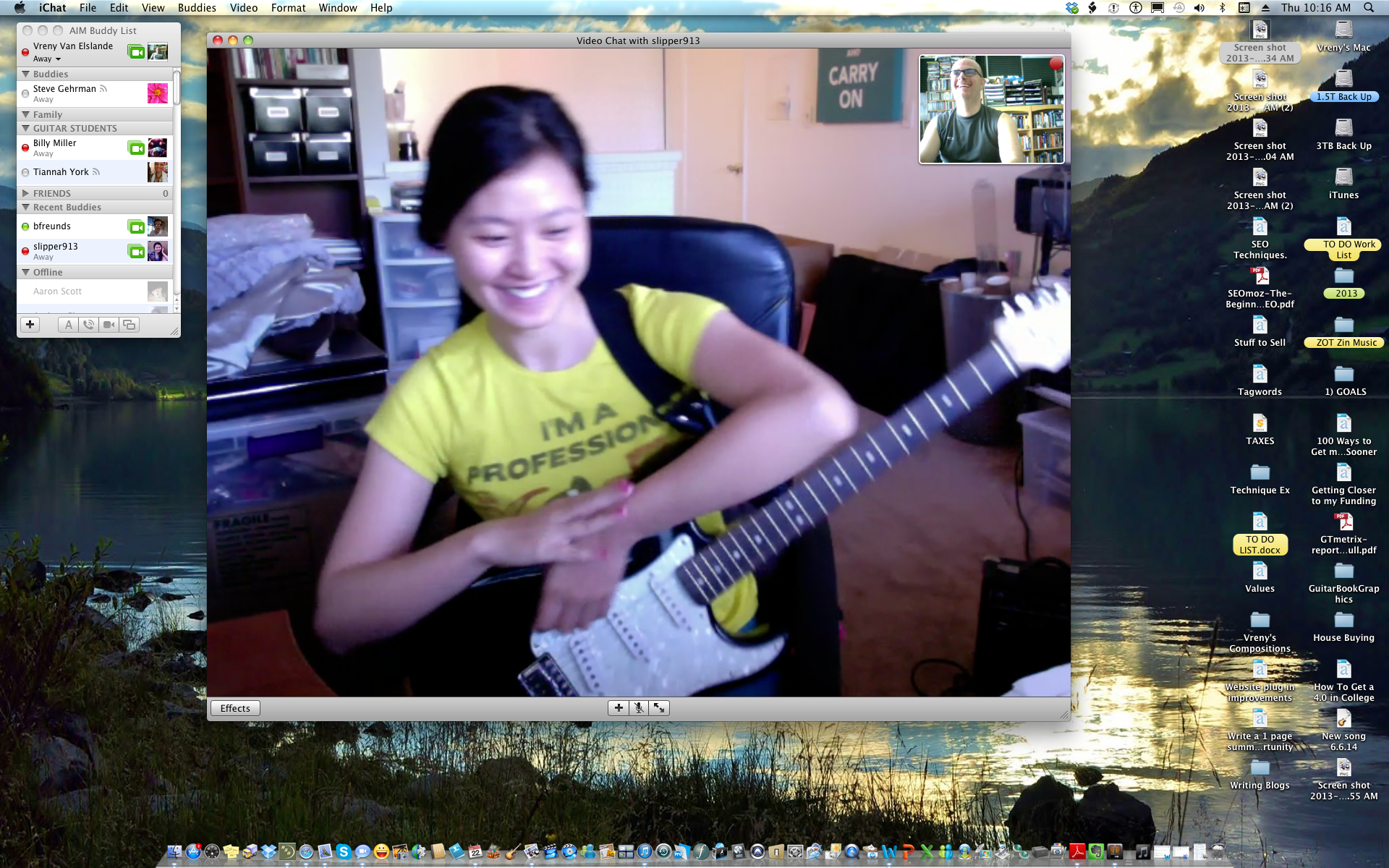Start a video chat from the buddy list toolbar
The image size is (1389, 868).
[x=109, y=325]
